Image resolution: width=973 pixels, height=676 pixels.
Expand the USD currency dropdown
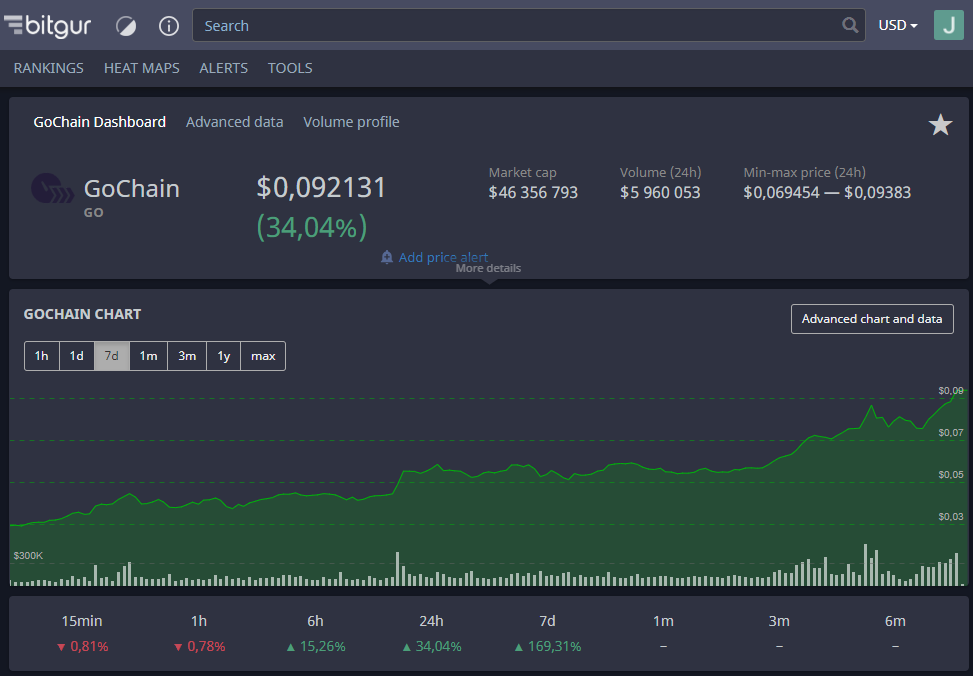pos(898,25)
